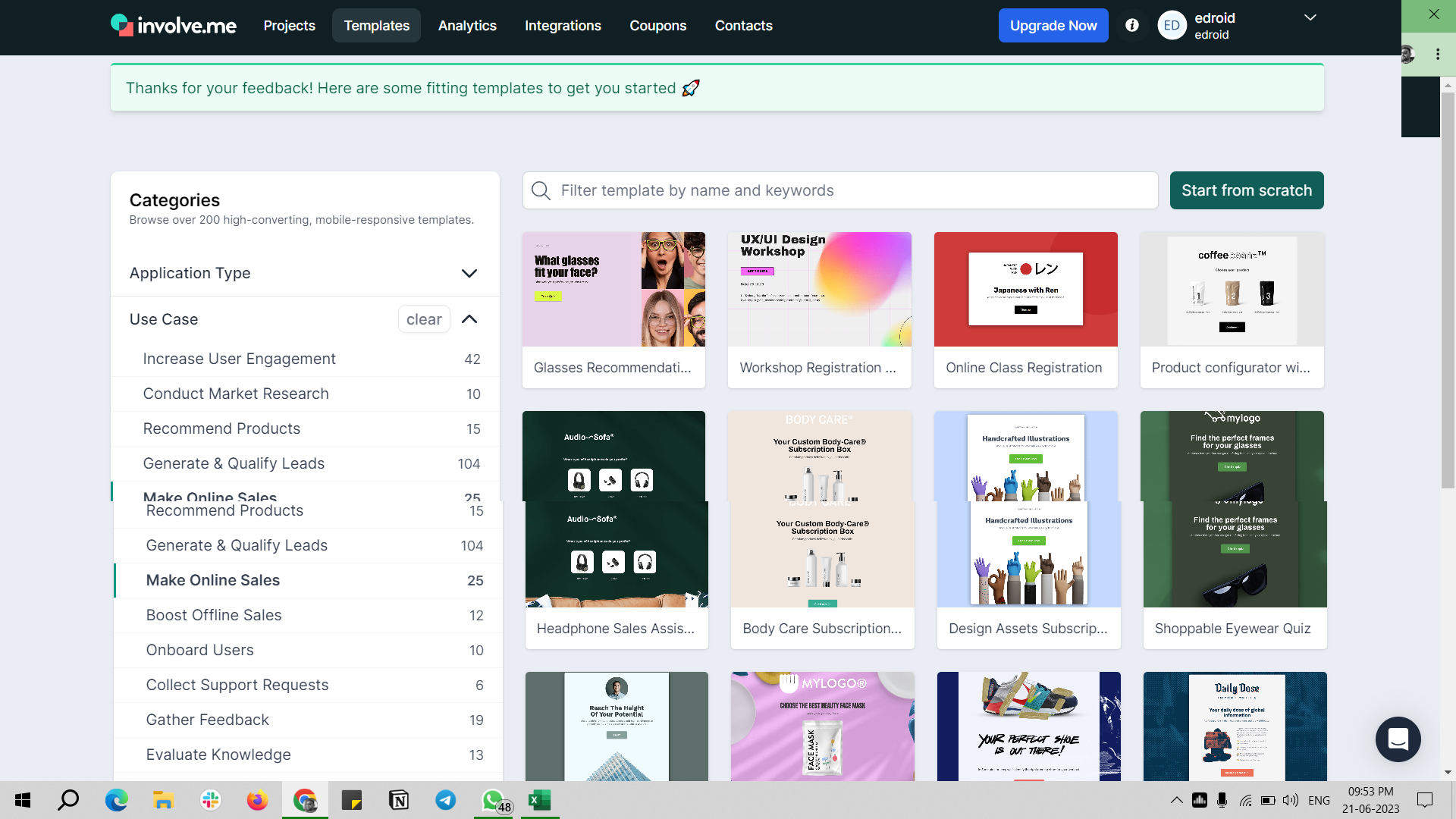Click the Start from scratch button
The image size is (1456, 819).
(1246, 190)
